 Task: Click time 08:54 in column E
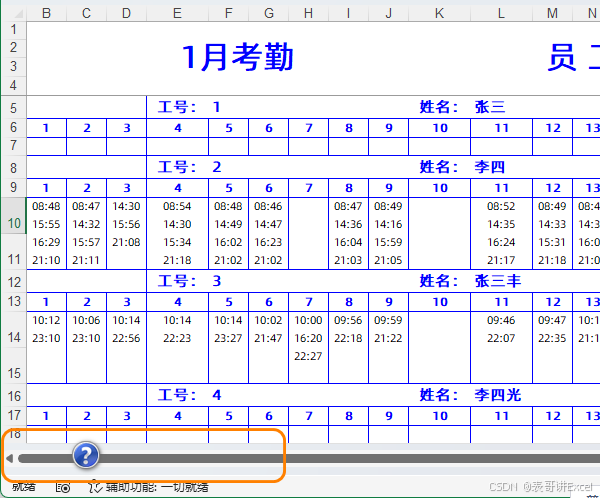pos(177,206)
